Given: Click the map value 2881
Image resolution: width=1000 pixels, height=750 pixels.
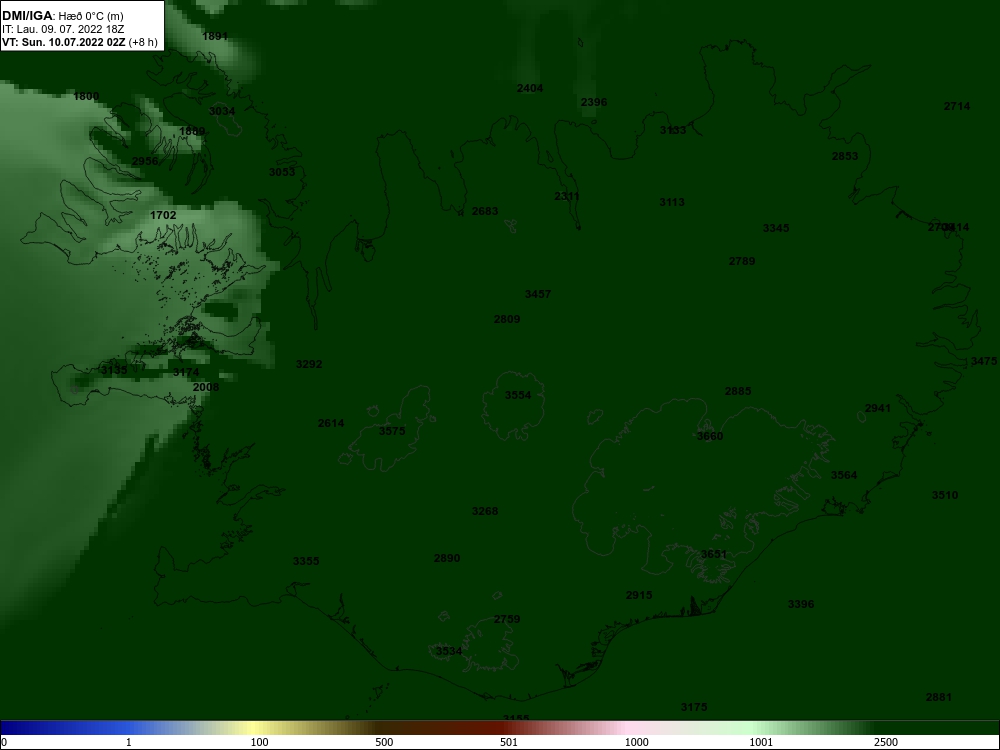Looking at the screenshot, I should click(939, 697).
